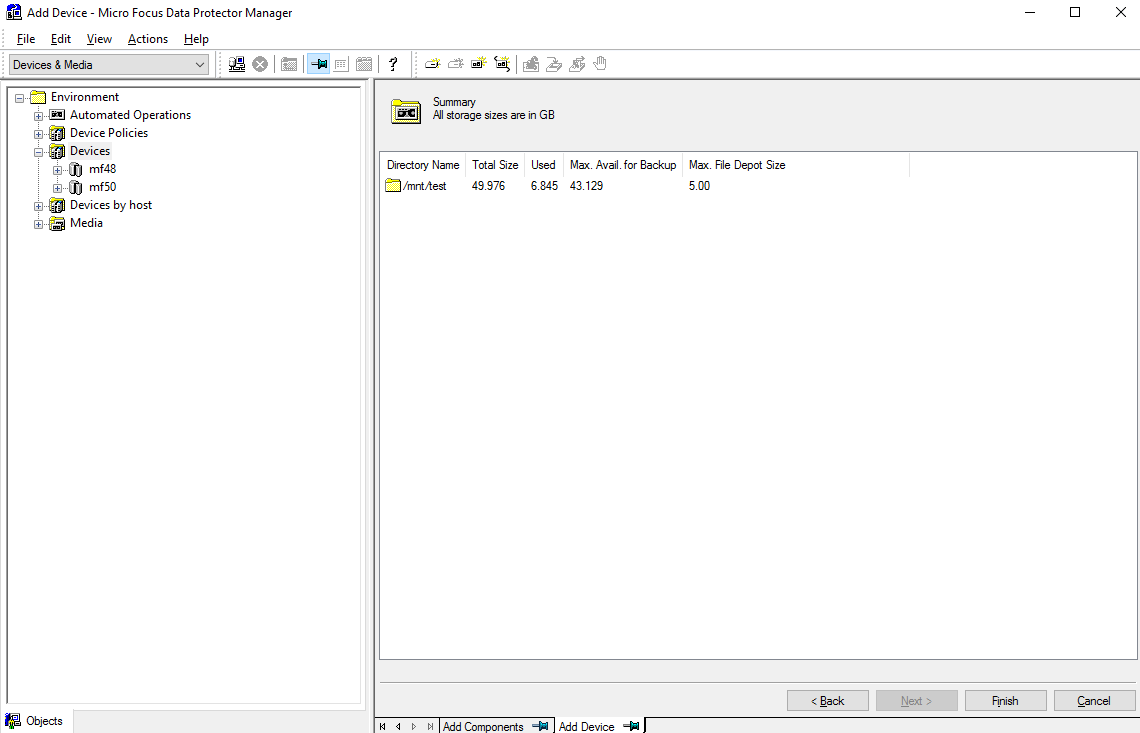
Task: Select Devices by host in the tree
Action: [111, 205]
